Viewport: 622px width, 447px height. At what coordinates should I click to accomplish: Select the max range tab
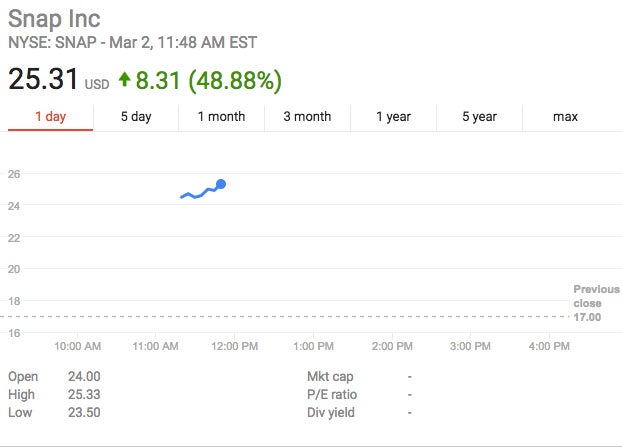(565, 117)
